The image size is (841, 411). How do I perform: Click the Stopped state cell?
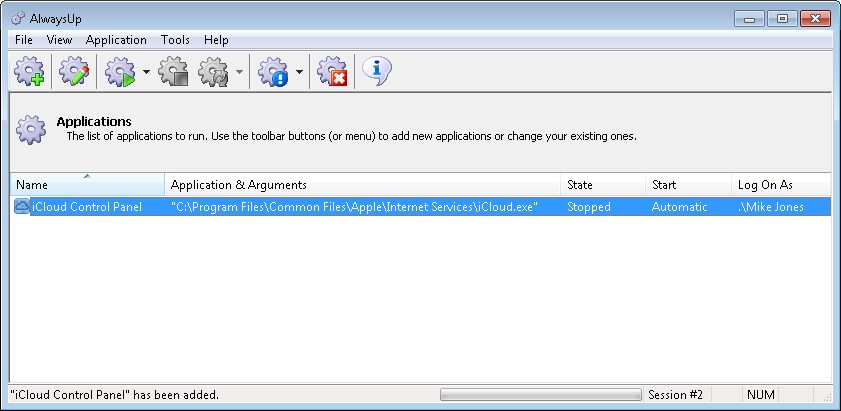click(x=589, y=207)
